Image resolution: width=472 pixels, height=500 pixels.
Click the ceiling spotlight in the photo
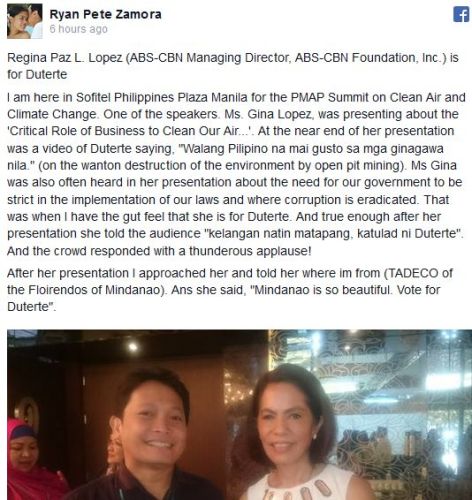[133, 347]
